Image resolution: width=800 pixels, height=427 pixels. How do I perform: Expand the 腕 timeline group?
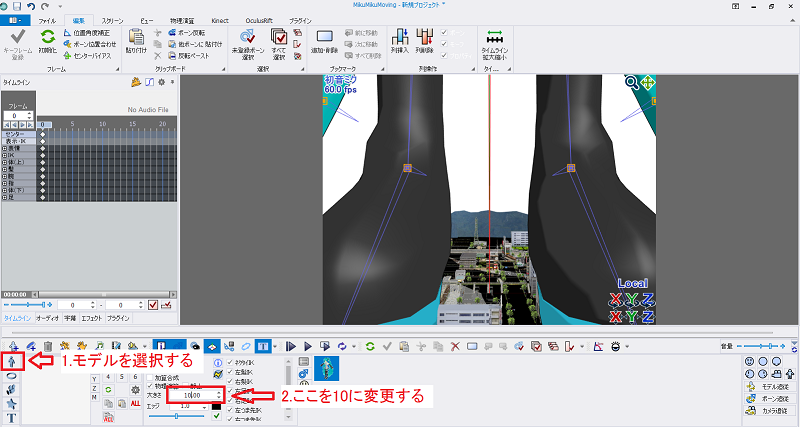coord(5,176)
